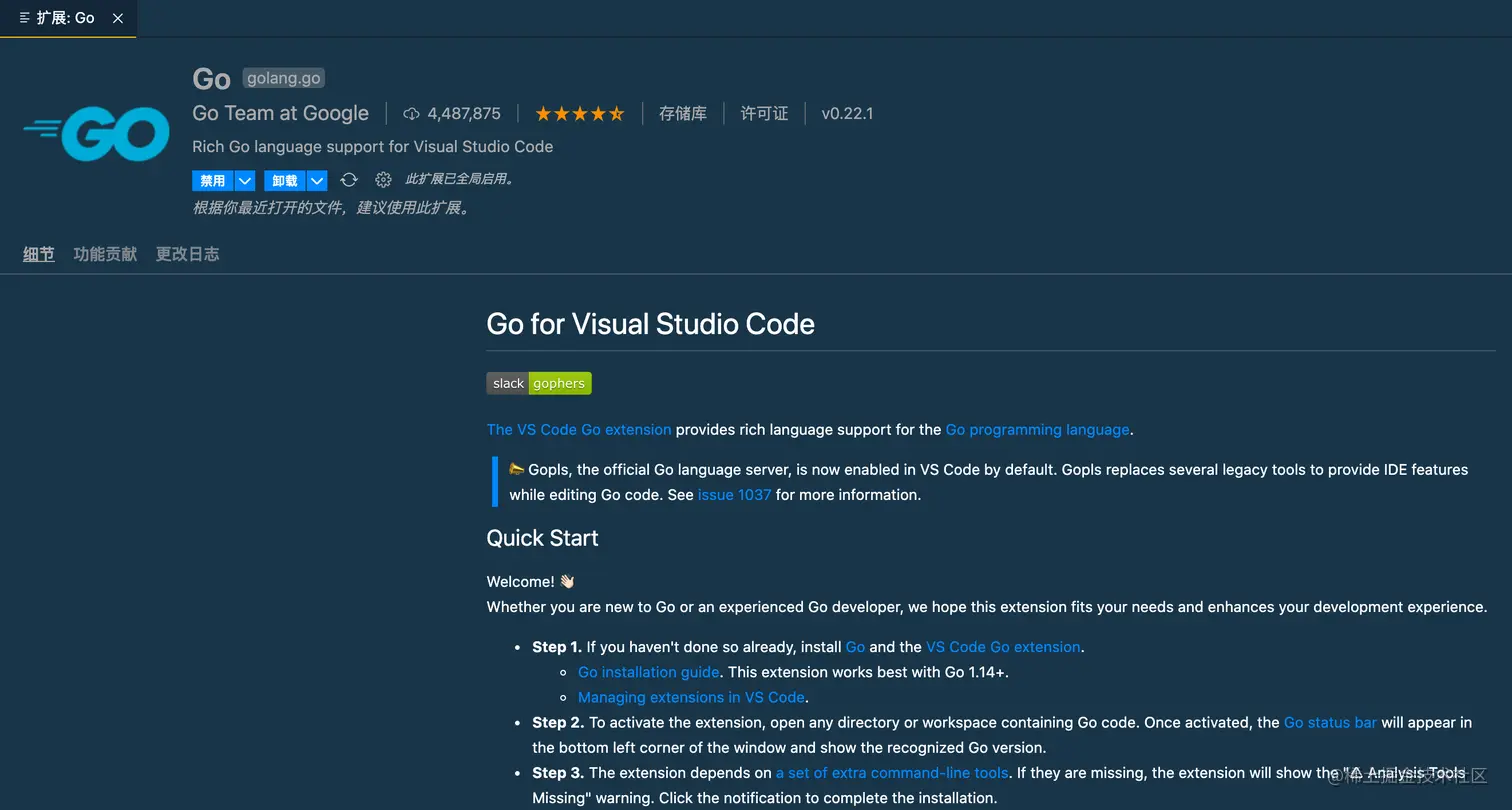The image size is (1512, 810).
Task: Click the 此扩展已全局启用 status text
Action: (x=460, y=180)
